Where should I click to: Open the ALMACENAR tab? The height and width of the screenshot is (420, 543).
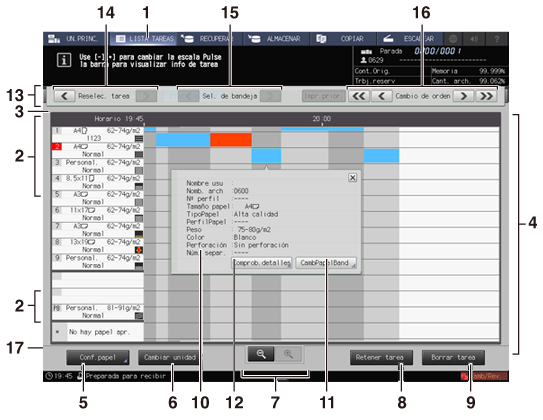277,39
